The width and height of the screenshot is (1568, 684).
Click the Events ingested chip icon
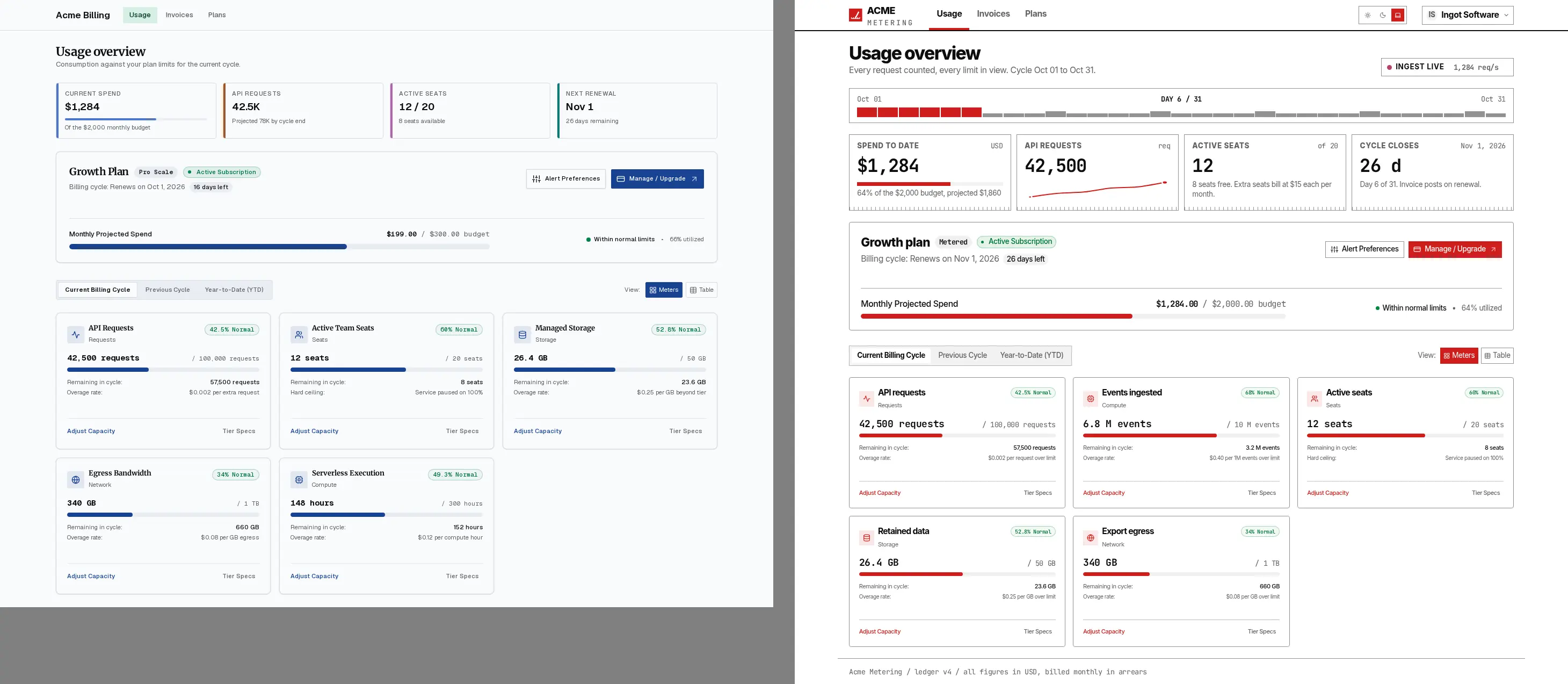pyautogui.click(x=1090, y=399)
